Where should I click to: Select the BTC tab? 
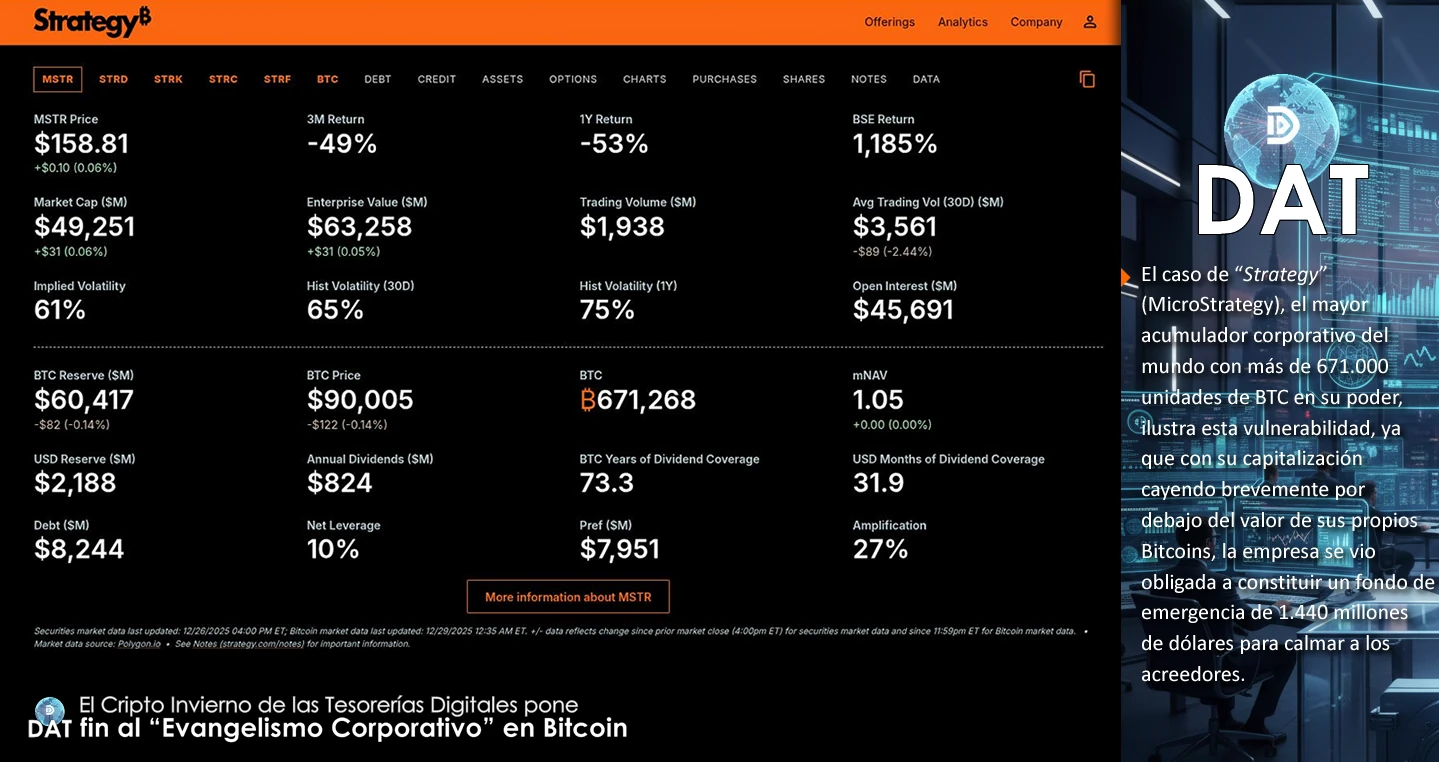pyautogui.click(x=327, y=79)
